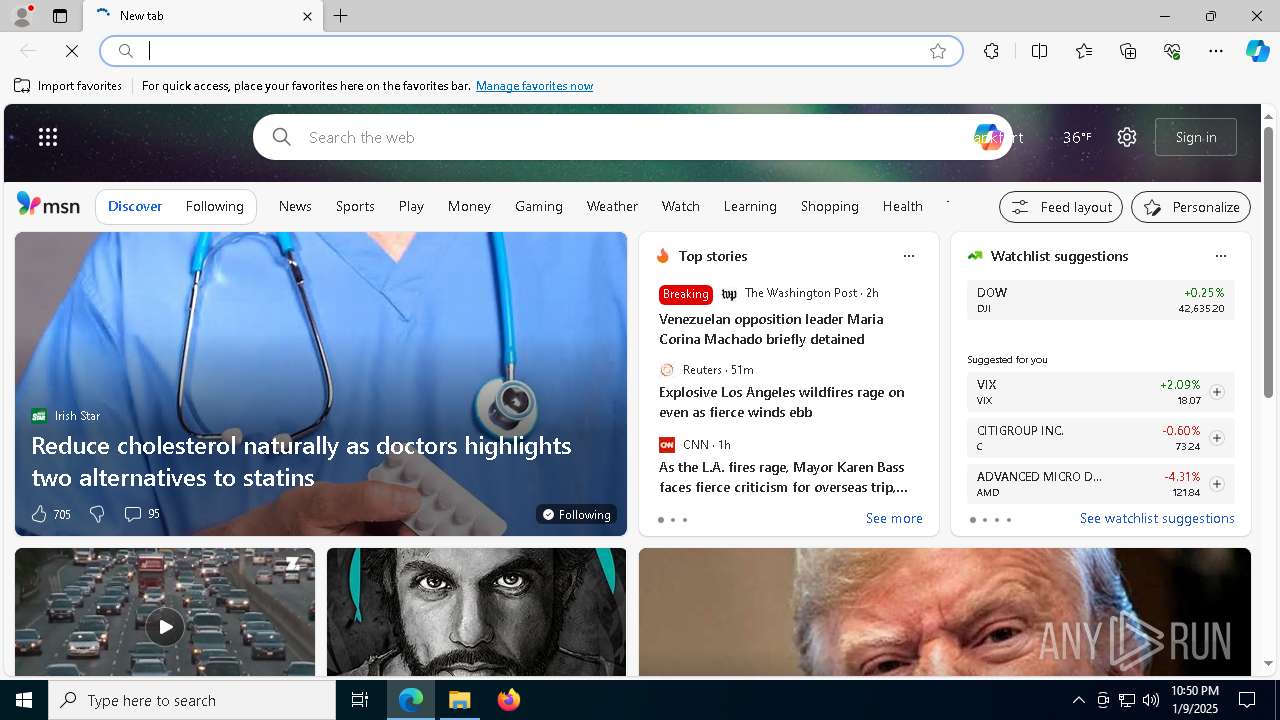The height and width of the screenshot is (720, 1280).
Task: Open the Extensions puzzle icon
Action: click(991, 51)
